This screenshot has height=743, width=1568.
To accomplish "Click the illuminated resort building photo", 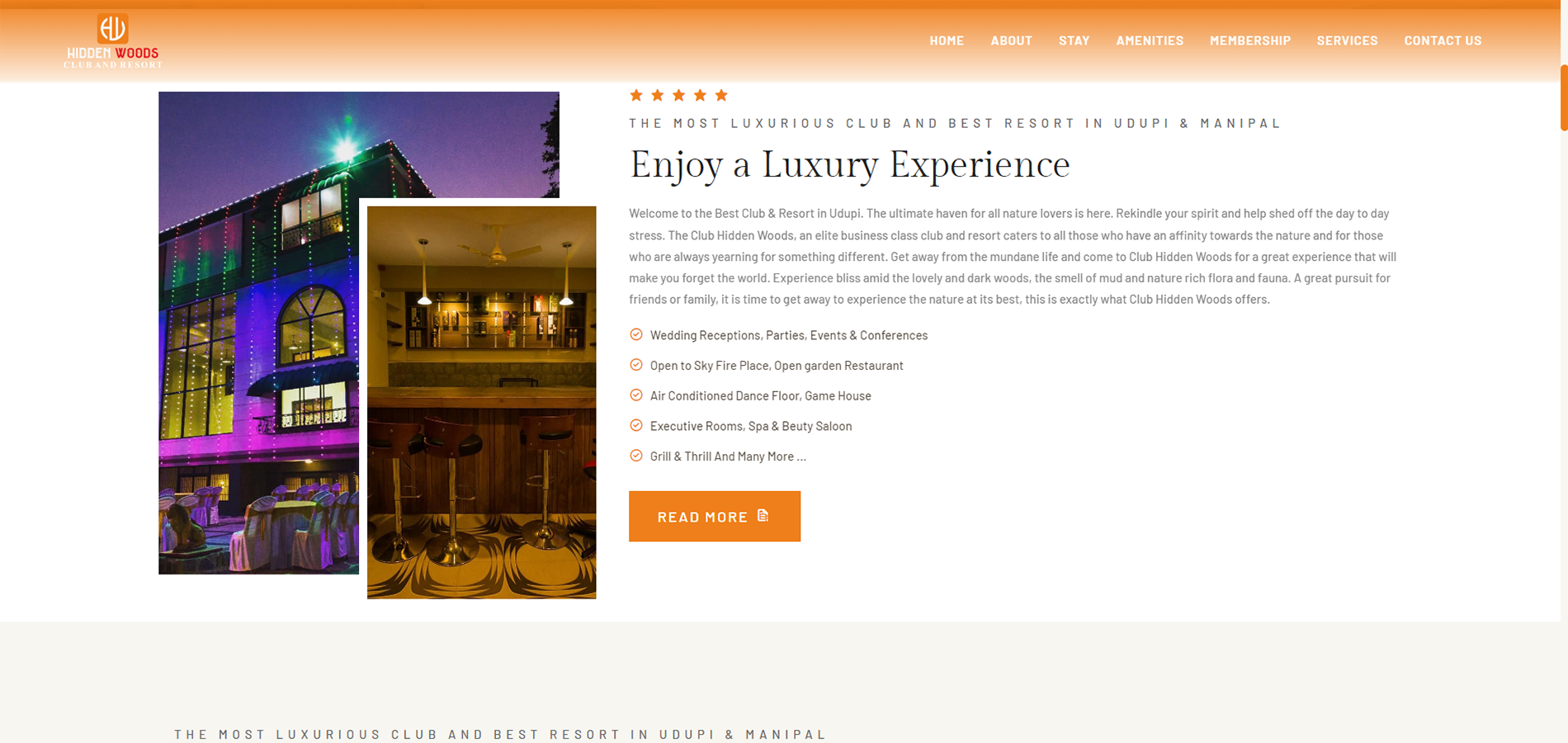I will (x=259, y=333).
